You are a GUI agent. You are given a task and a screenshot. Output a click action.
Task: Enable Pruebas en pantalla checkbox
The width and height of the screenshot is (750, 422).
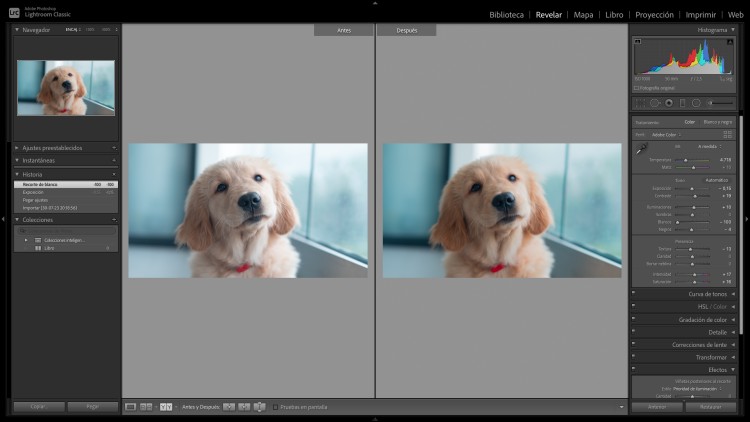click(x=276, y=407)
